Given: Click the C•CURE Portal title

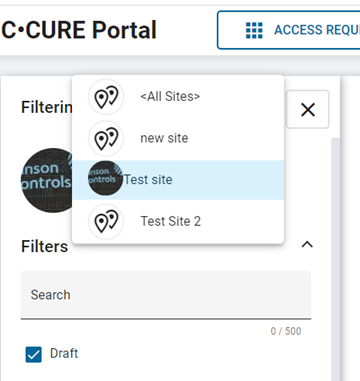Looking at the screenshot, I should click(x=79, y=30).
